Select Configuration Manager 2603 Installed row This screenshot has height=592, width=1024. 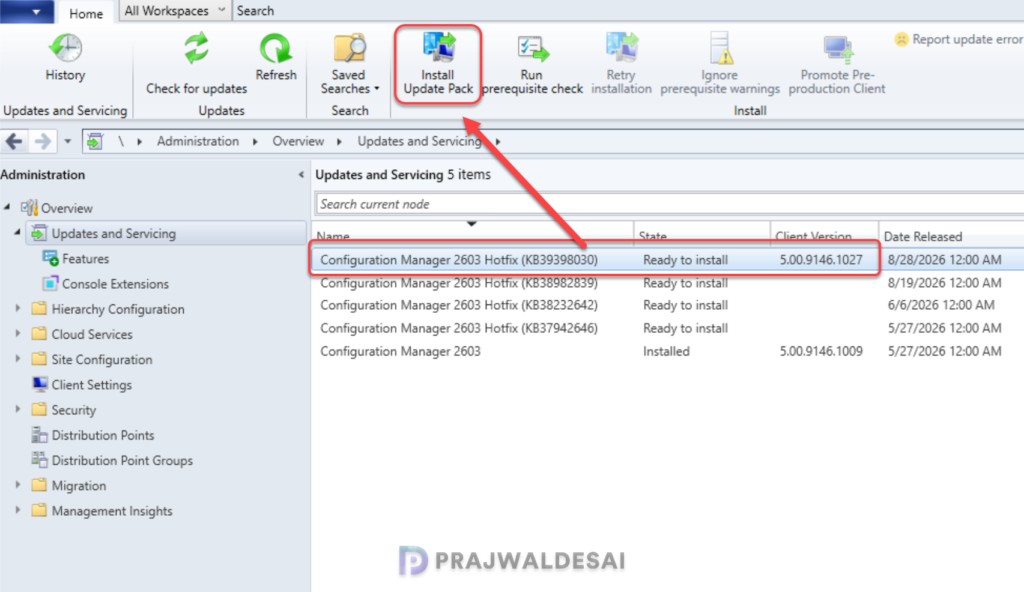[x=667, y=351]
